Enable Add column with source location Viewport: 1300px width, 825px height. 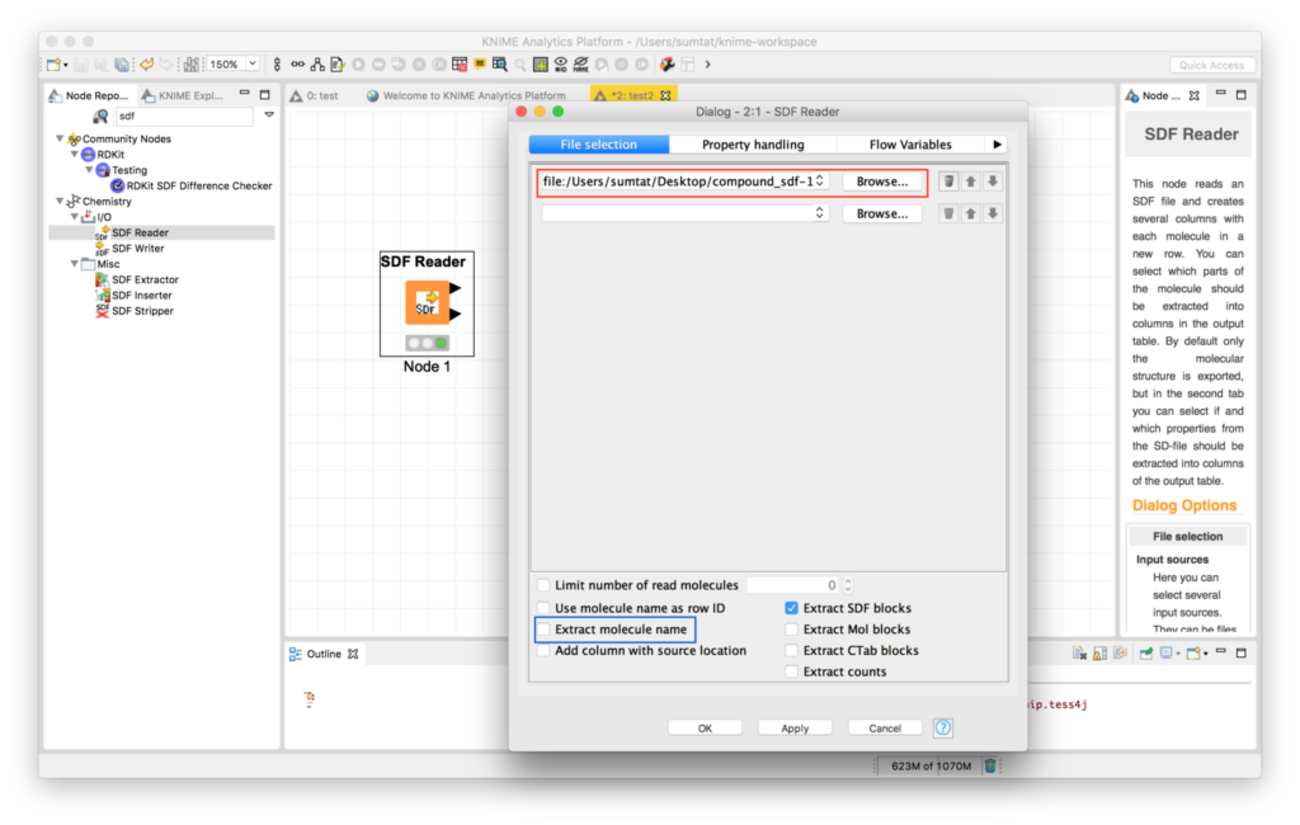click(x=544, y=650)
